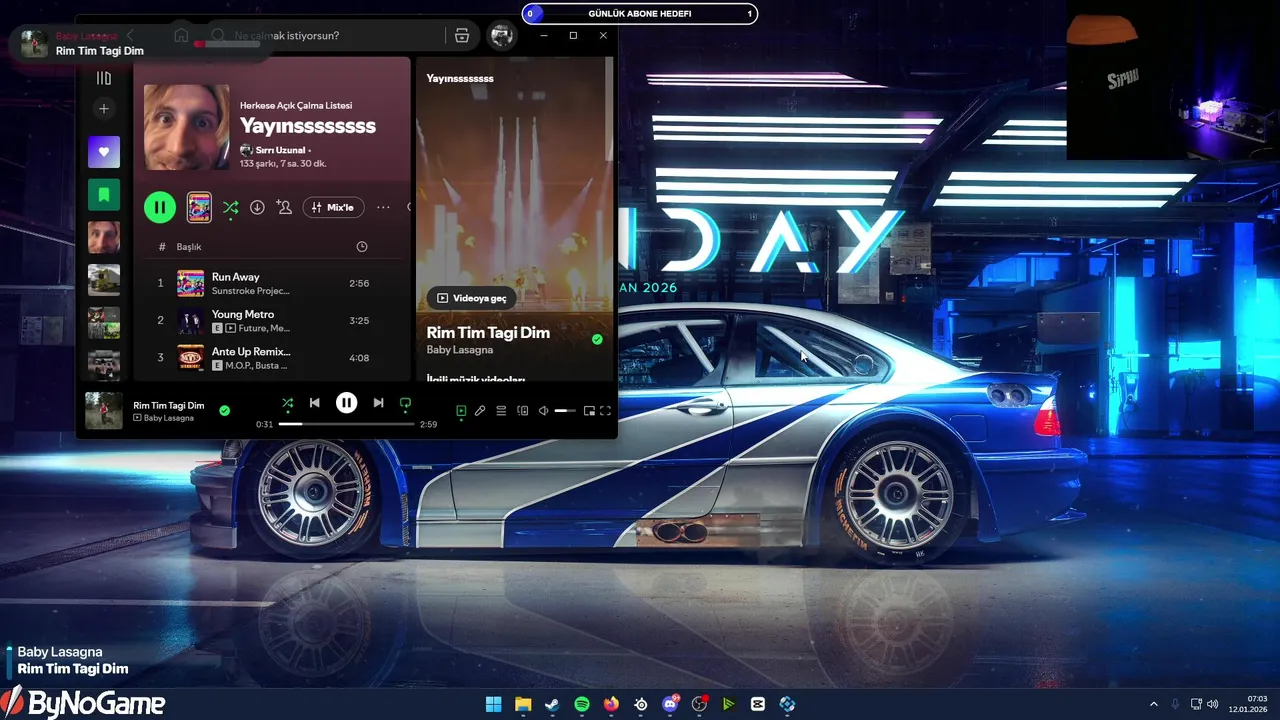Click the Mix'le button
Screen dimensions: 1280x720
[x=333, y=207]
